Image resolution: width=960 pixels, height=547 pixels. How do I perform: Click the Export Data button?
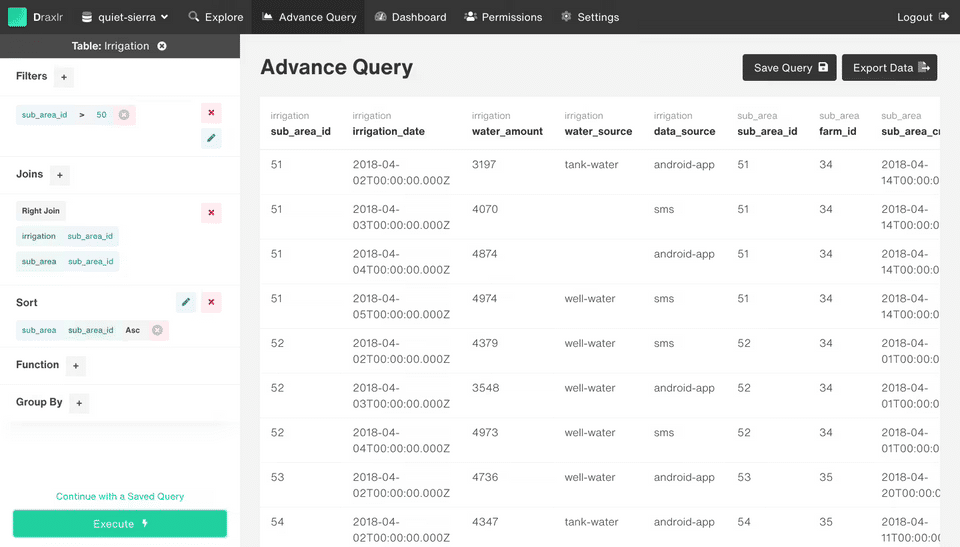[890, 67]
